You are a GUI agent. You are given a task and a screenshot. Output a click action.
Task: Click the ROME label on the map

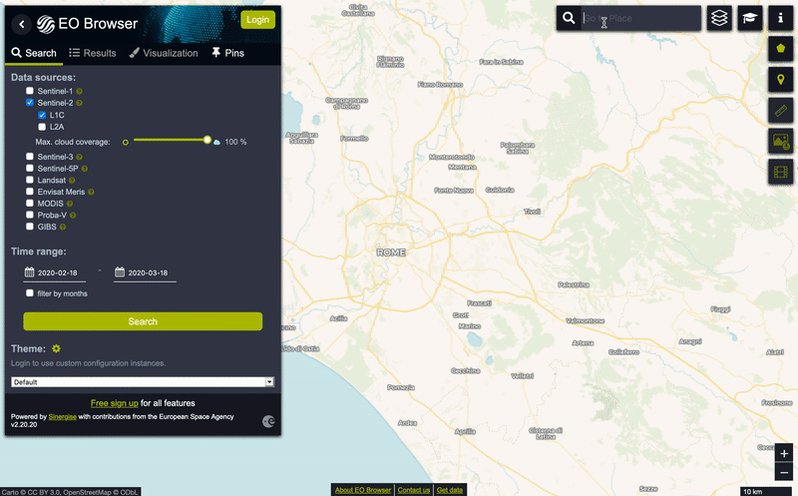(391, 252)
